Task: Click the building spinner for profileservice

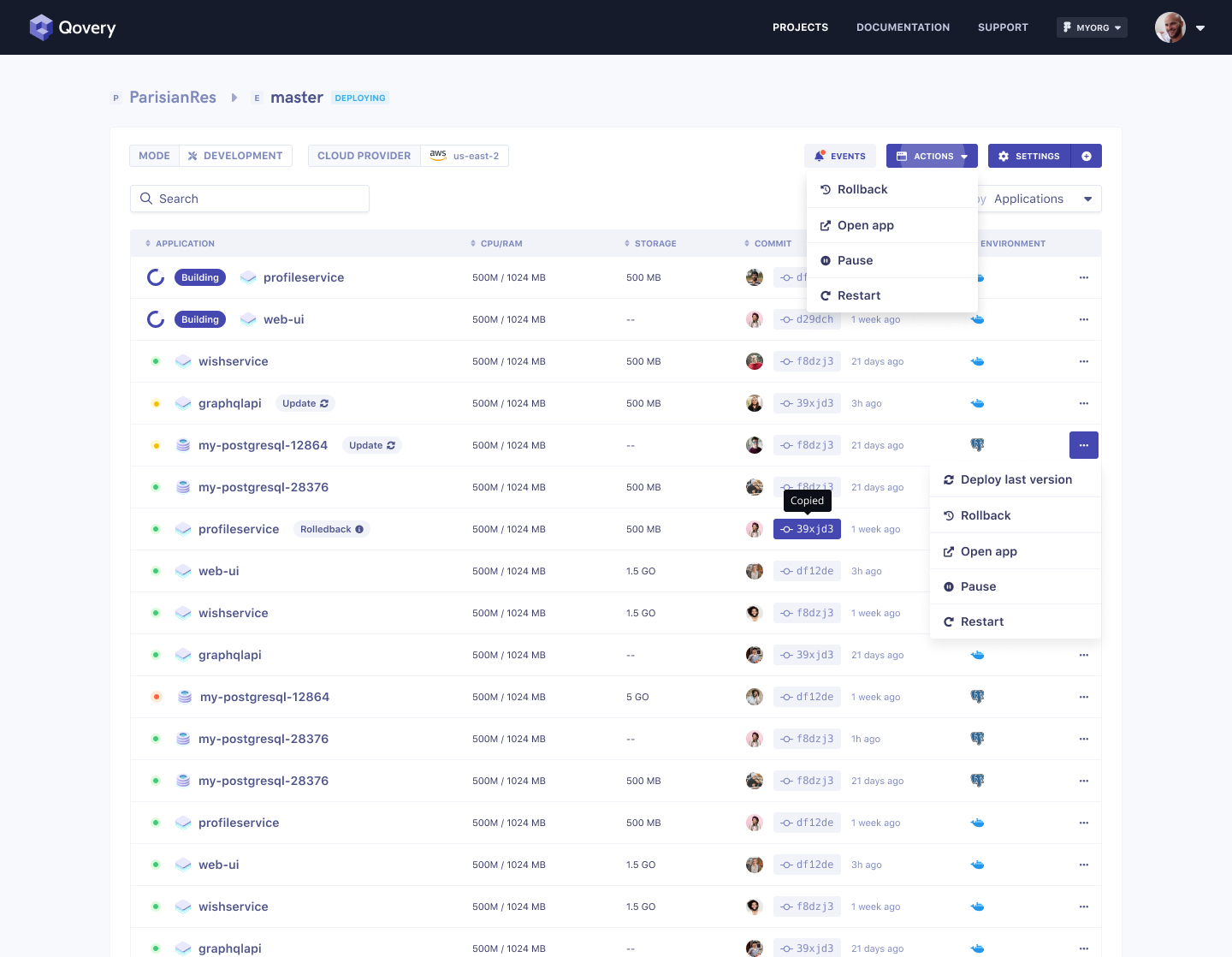Action: pos(156,277)
